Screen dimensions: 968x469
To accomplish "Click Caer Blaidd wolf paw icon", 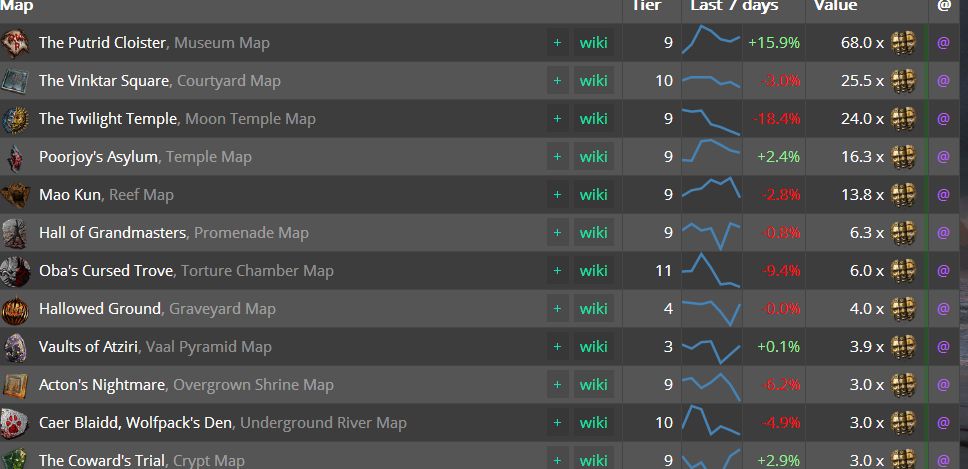I will (15, 423).
